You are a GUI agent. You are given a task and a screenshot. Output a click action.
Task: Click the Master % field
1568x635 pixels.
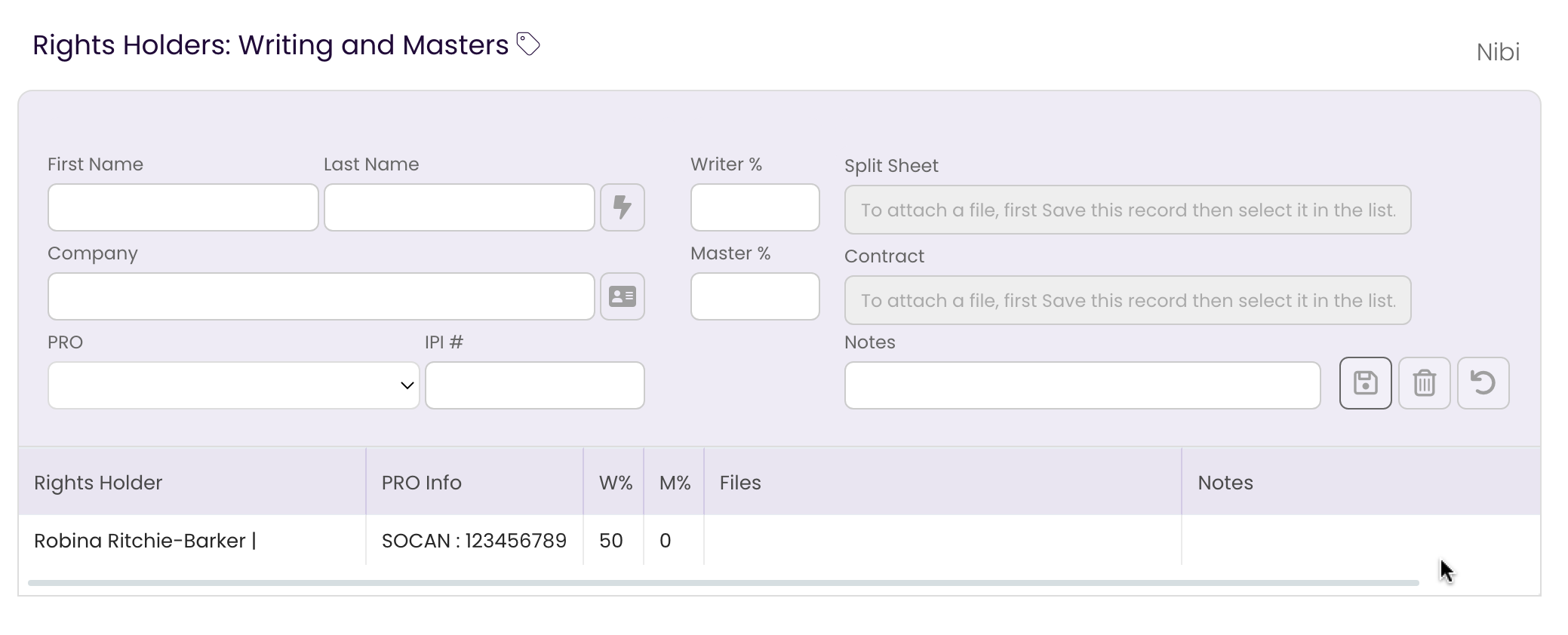tap(755, 296)
